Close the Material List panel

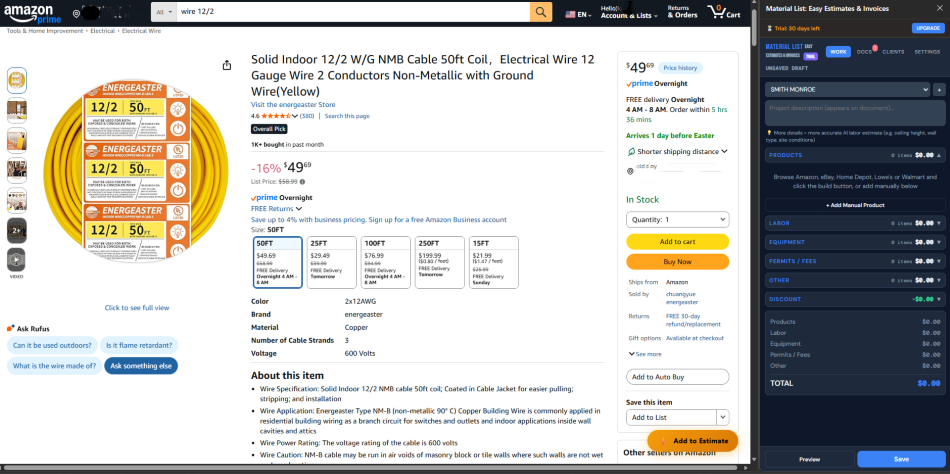939,9
